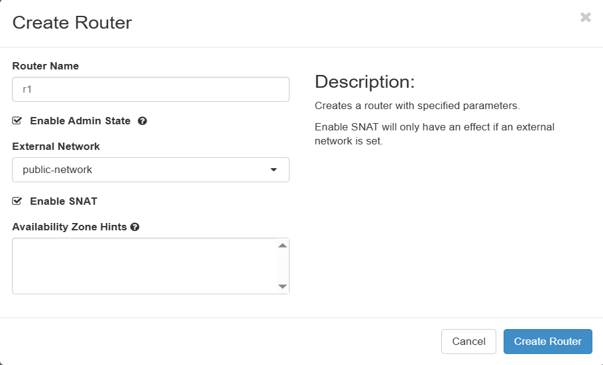Click the public-network selected value

(x=57, y=170)
